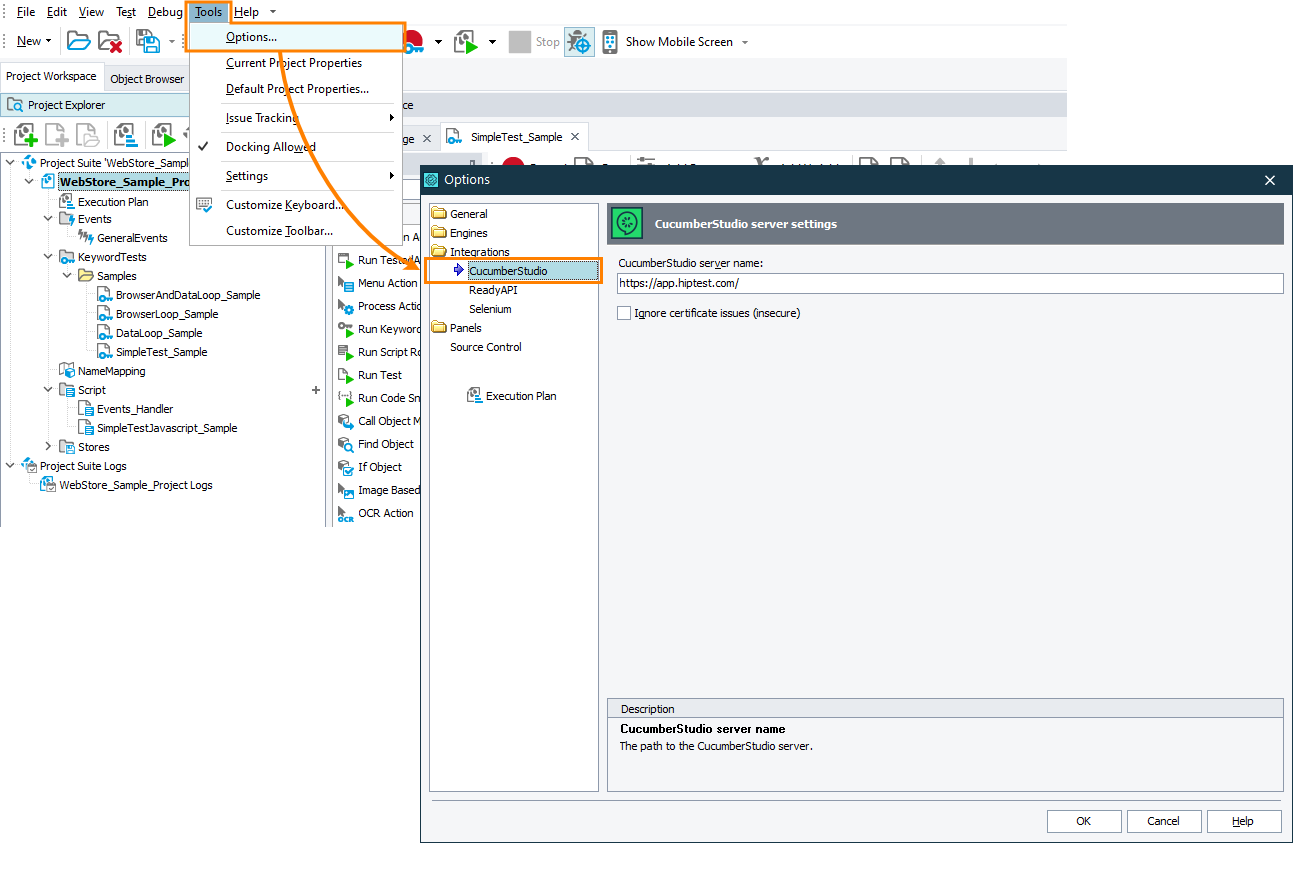The width and height of the screenshot is (1293, 878).
Task: Choose Current Project Properties menu item
Action: pyautogui.click(x=294, y=63)
